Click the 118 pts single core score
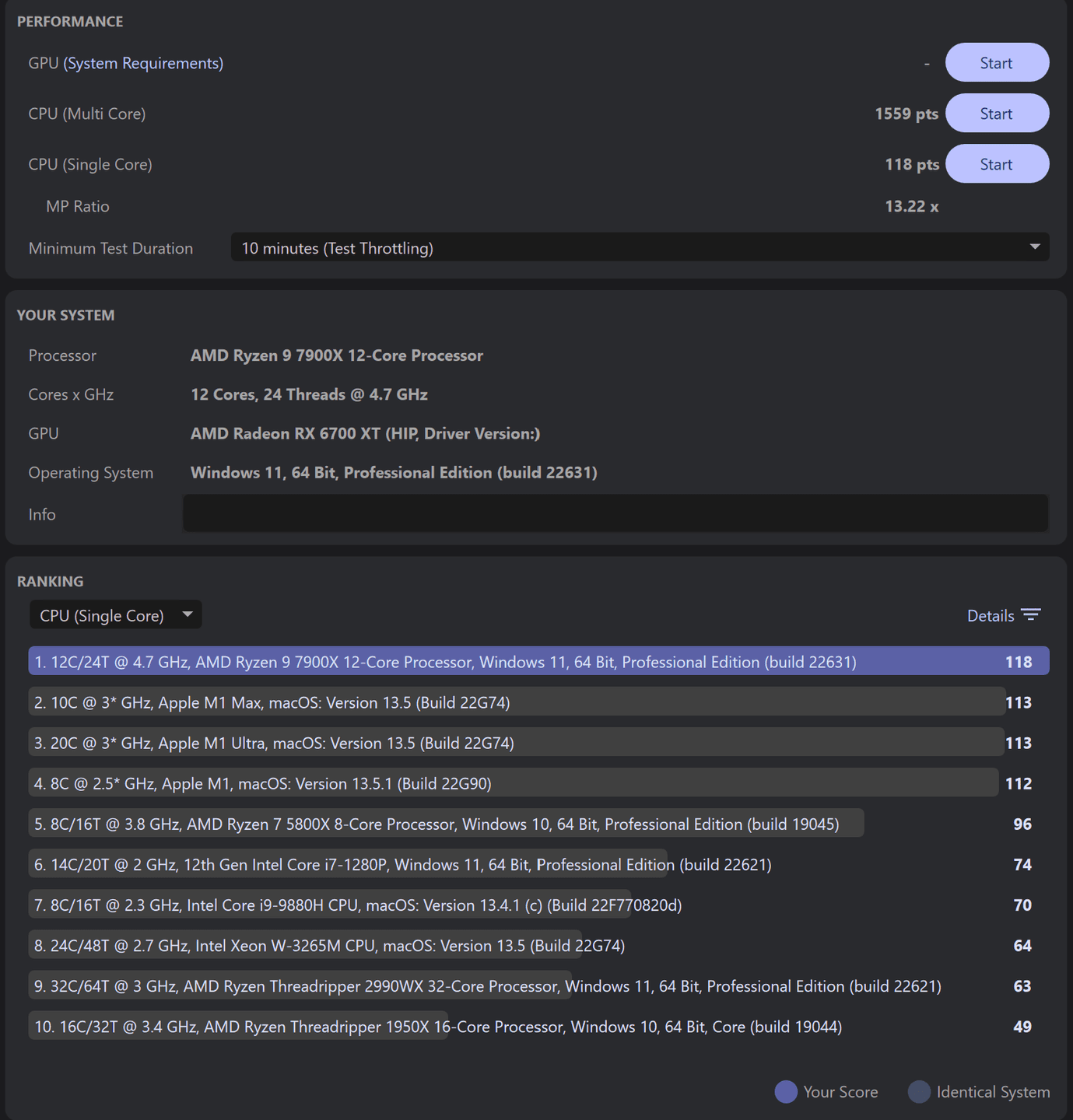This screenshot has width=1073, height=1120. (x=912, y=164)
